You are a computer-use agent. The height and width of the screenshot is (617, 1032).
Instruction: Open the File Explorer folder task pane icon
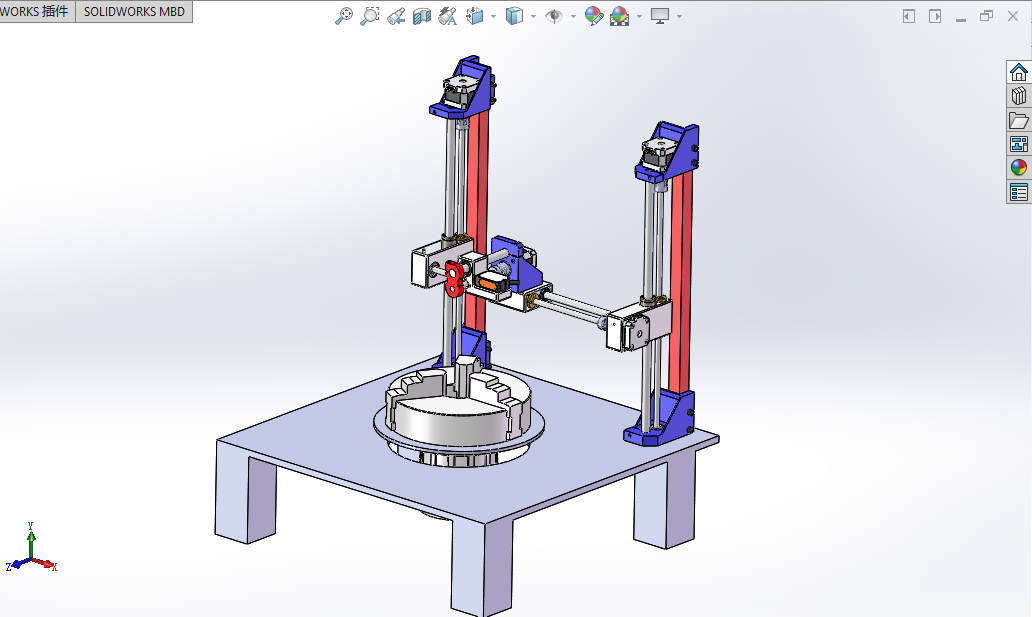[x=1019, y=121]
